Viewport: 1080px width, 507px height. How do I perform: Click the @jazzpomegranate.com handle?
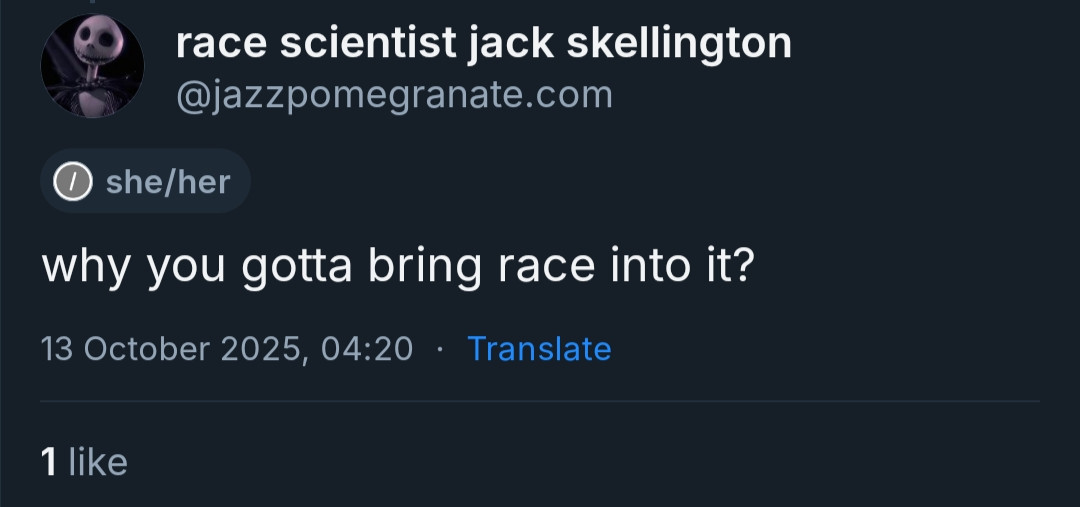394,95
